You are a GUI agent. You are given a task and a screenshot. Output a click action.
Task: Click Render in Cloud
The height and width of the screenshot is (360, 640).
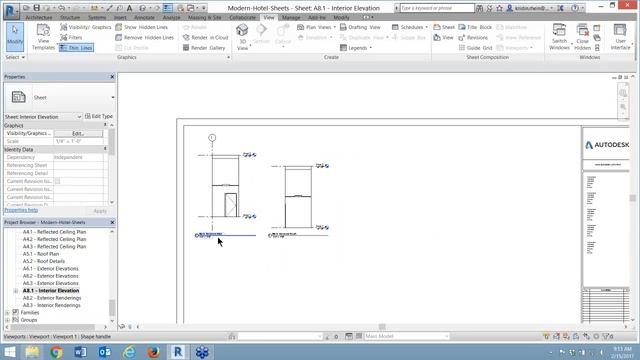[x=205, y=38]
